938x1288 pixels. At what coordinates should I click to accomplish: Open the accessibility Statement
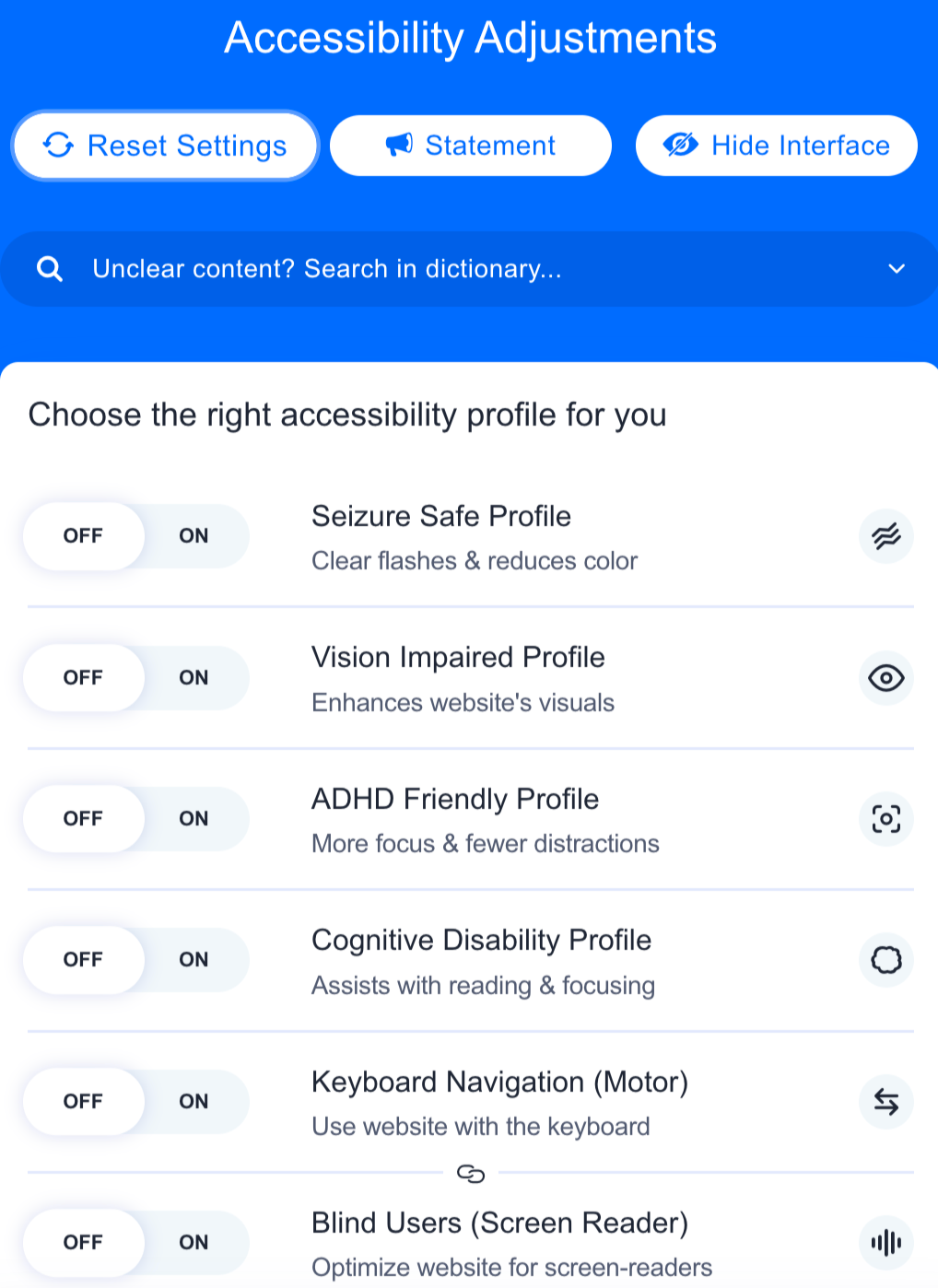(471, 146)
